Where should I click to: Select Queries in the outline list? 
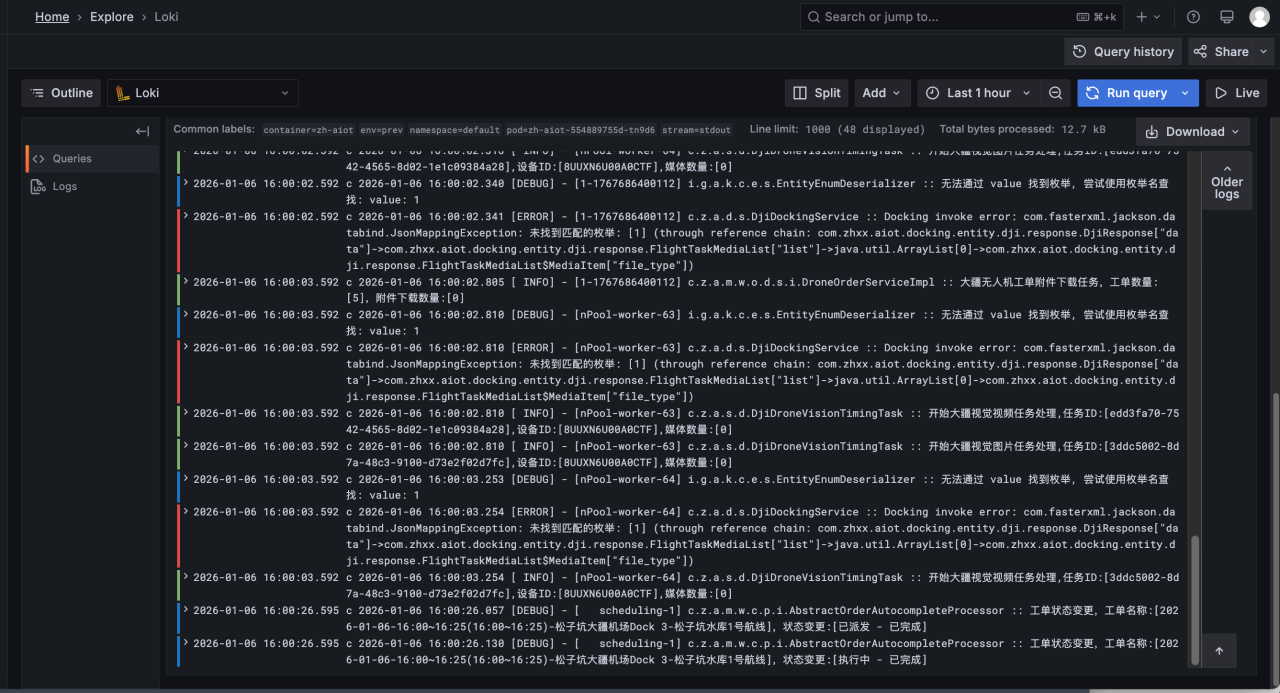pos(72,159)
